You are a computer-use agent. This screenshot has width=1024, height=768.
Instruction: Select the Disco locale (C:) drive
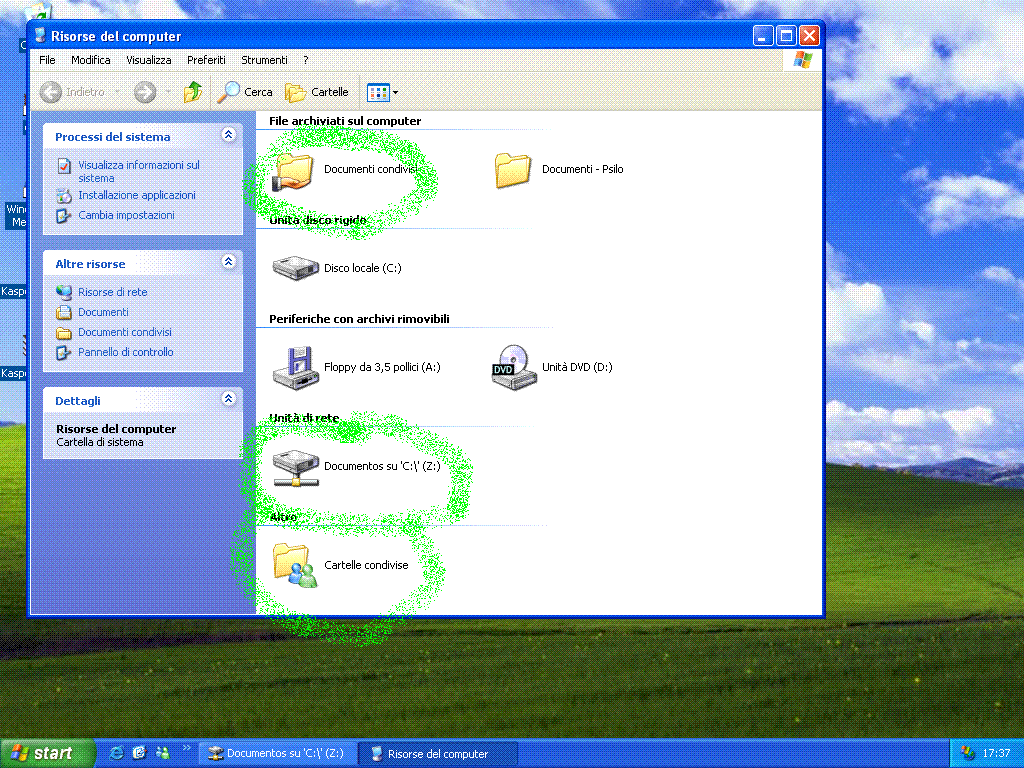coord(293,268)
